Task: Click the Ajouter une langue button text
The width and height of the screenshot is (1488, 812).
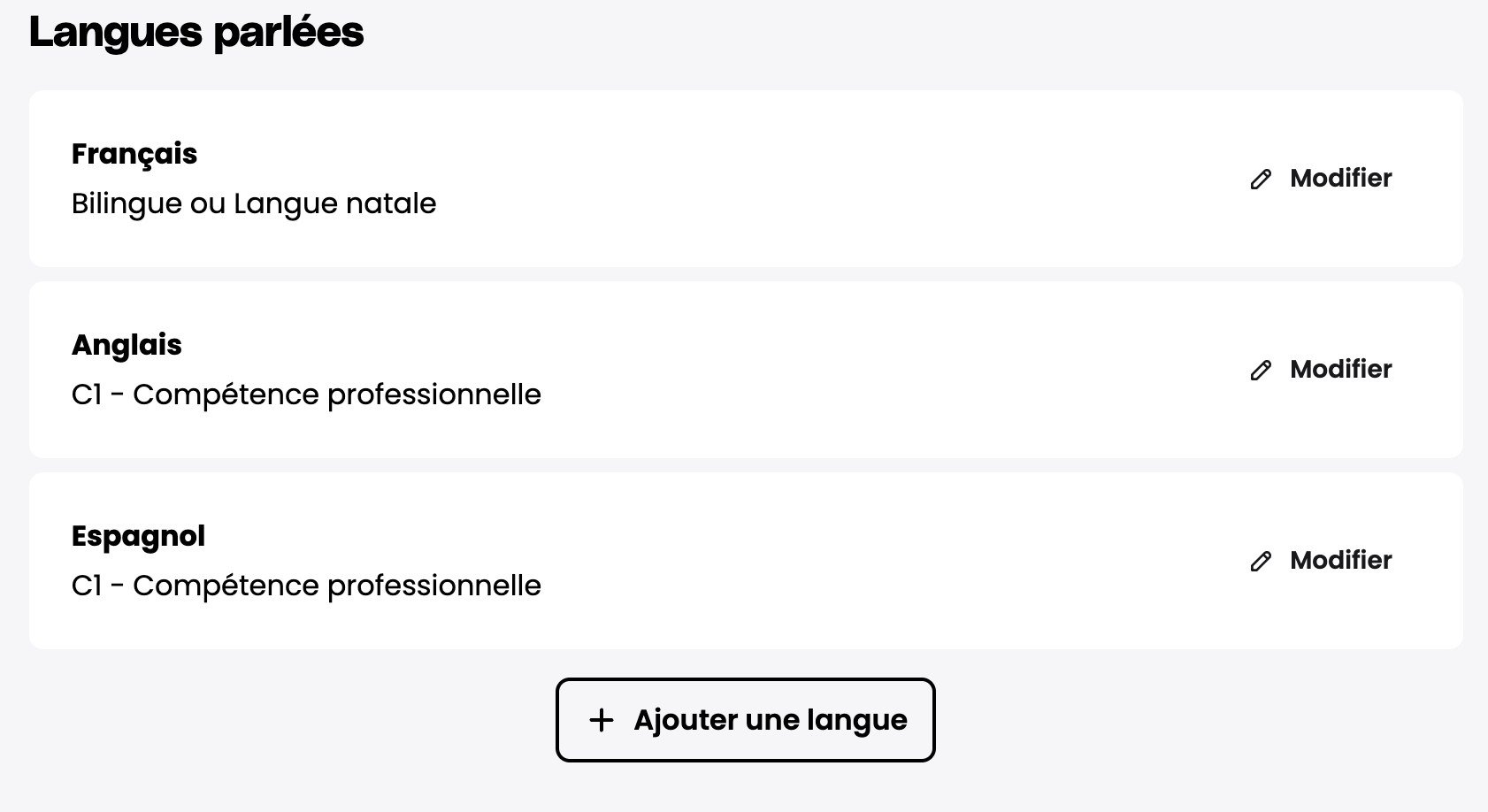Action: 771,720
